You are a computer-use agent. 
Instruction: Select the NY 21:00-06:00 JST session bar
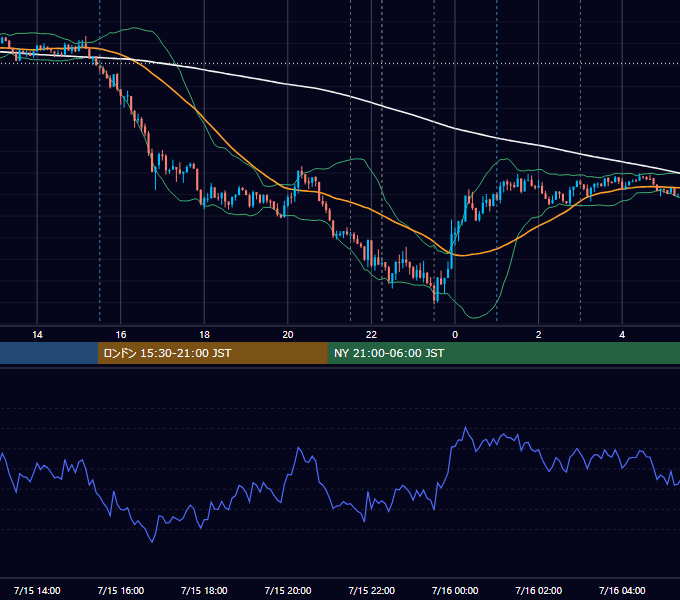point(503,353)
